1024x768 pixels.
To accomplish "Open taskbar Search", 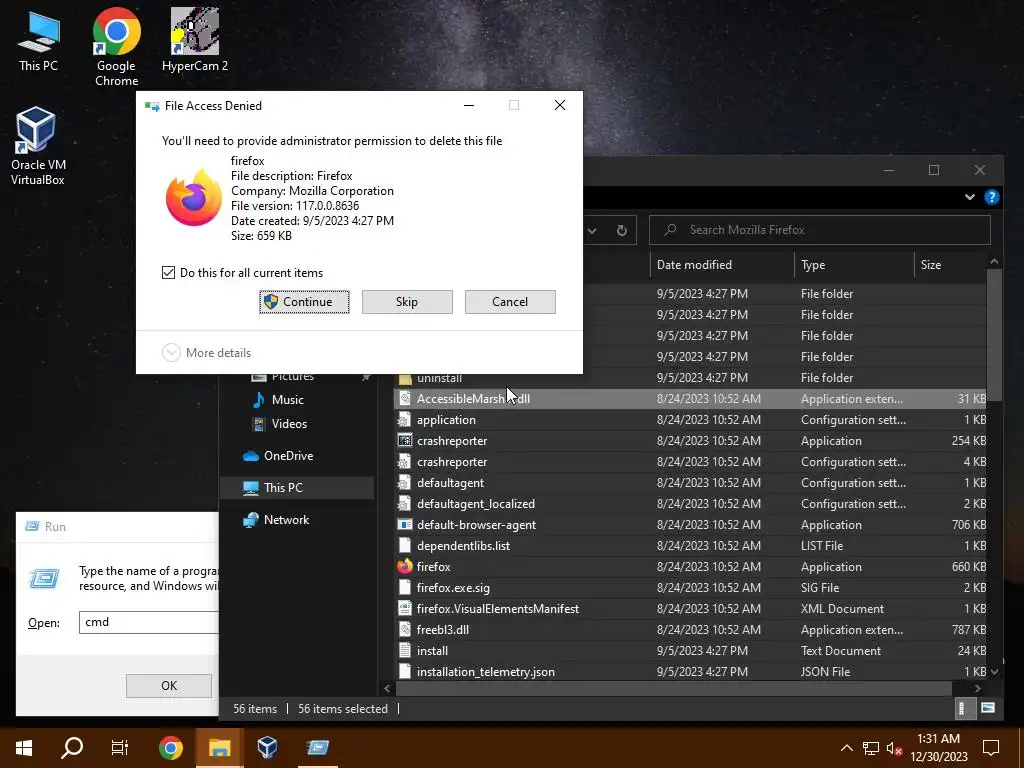I will (x=72, y=747).
